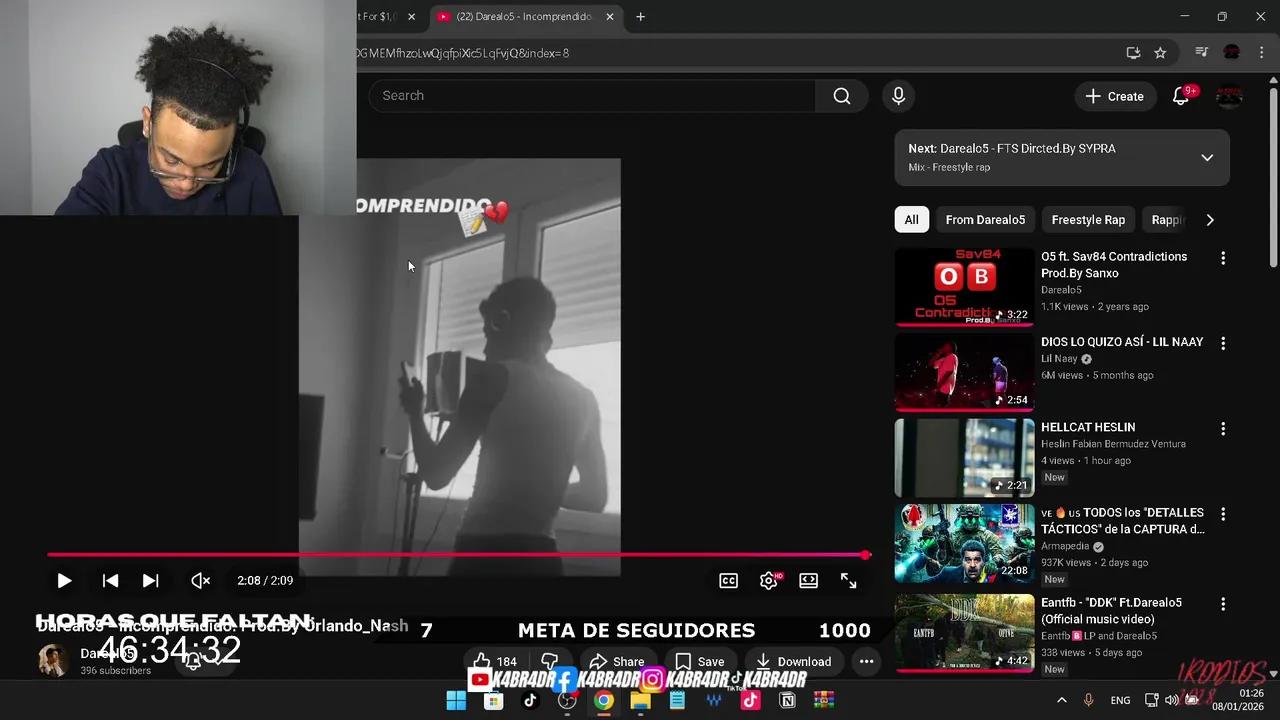The height and width of the screenshot is (720, 1280).
Task: Select the partially shown Rapping chip
Action: [1166, 220]
